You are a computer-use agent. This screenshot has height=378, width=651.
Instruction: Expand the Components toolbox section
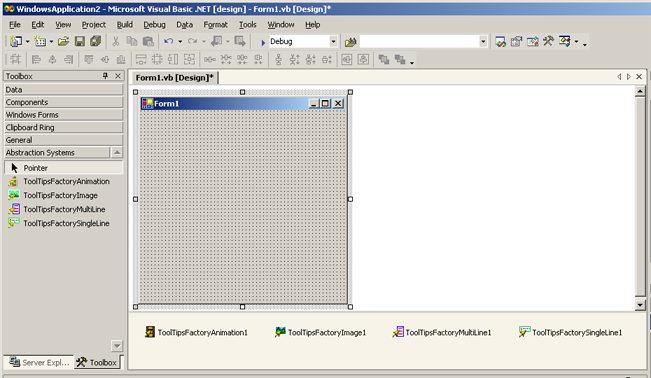click(64, 102)
